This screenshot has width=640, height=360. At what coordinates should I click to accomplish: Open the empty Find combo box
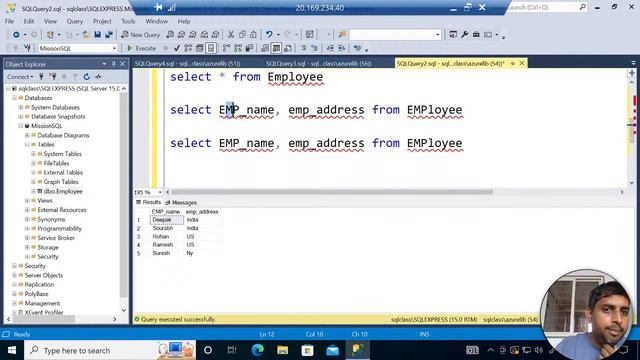point(395,35)
